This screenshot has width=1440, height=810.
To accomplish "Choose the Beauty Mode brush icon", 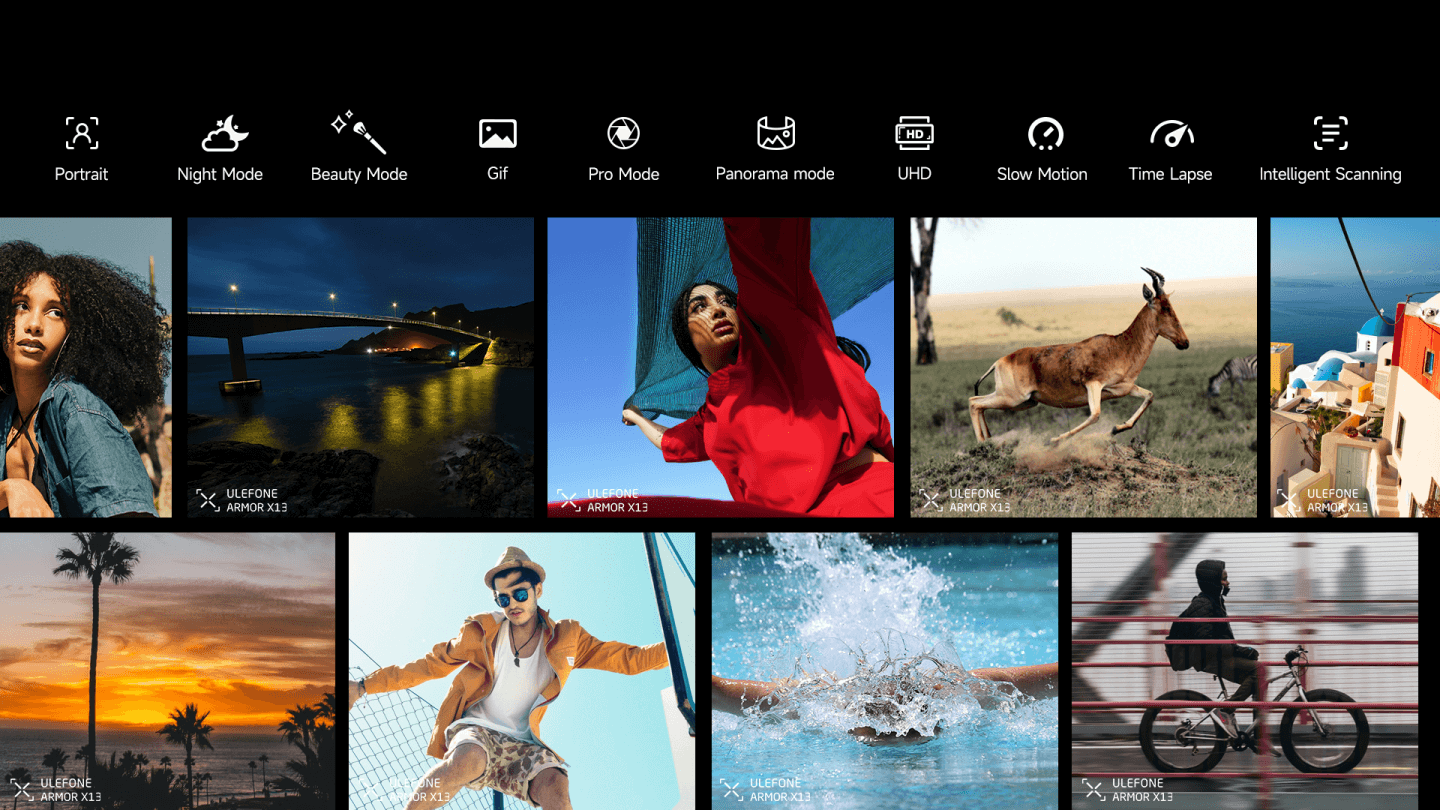I will [358, 133].
